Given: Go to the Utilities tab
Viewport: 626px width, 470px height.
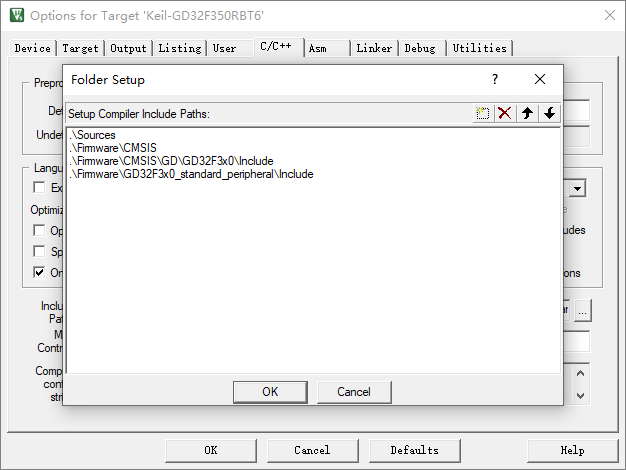Looking at the screenshot, I should [480, 48].
